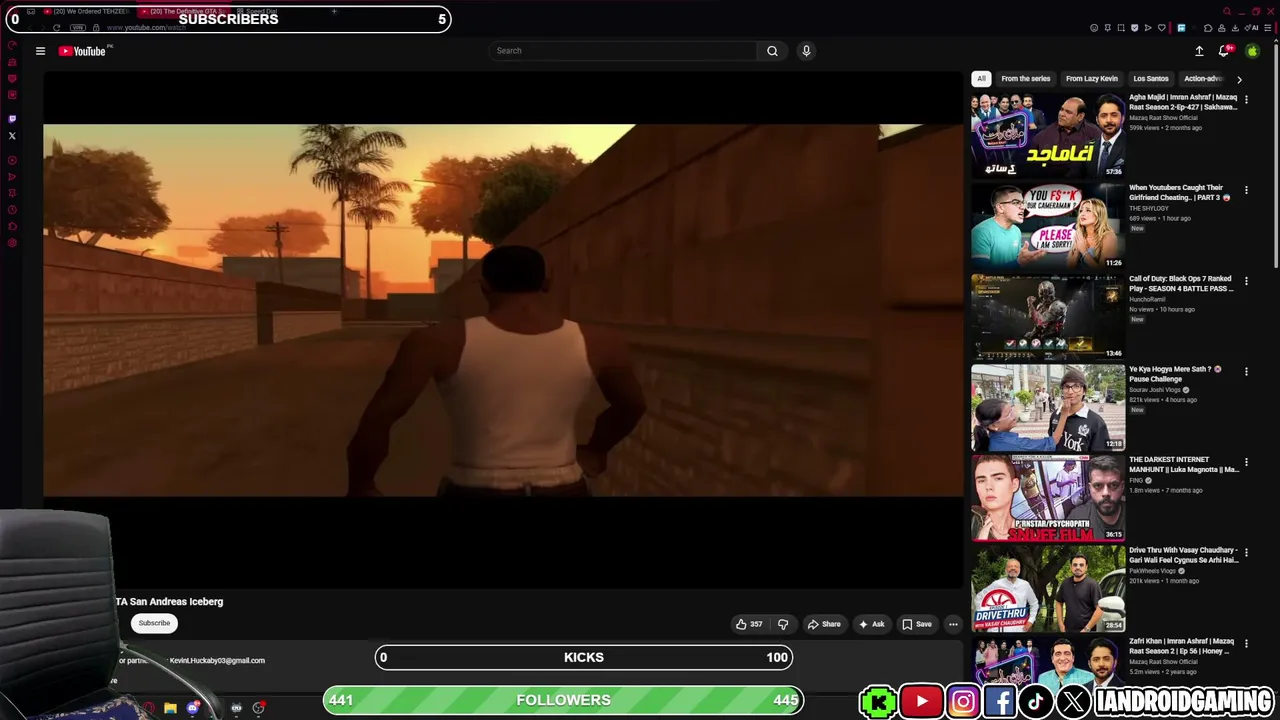The image size is (1280, 720).
Task: Open more actions under the video
Action: [x=953, y=624]
